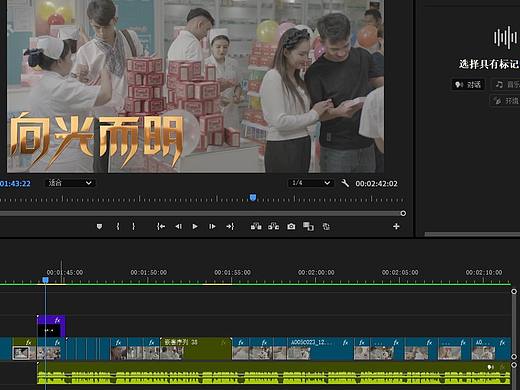Screen dimensions: 520x390
Task: Click the Program monitor blue playhead marker
Action: point(253,198)
